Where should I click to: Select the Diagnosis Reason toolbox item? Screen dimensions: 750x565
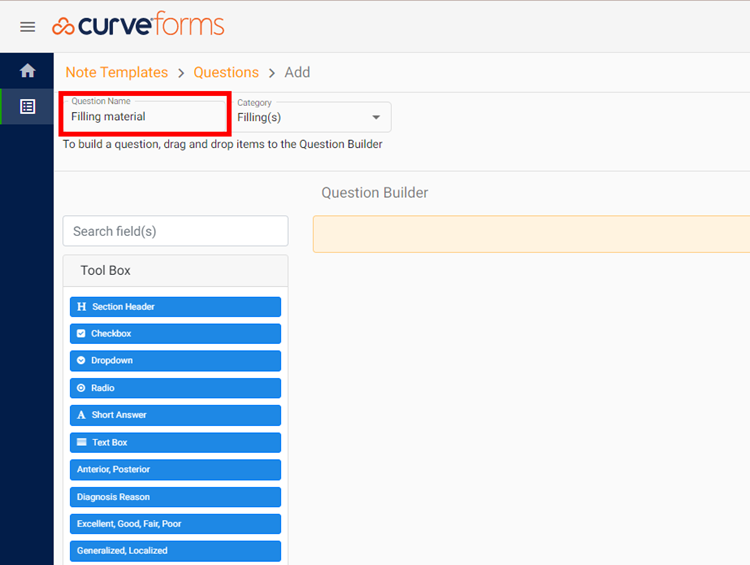point(176,497)
